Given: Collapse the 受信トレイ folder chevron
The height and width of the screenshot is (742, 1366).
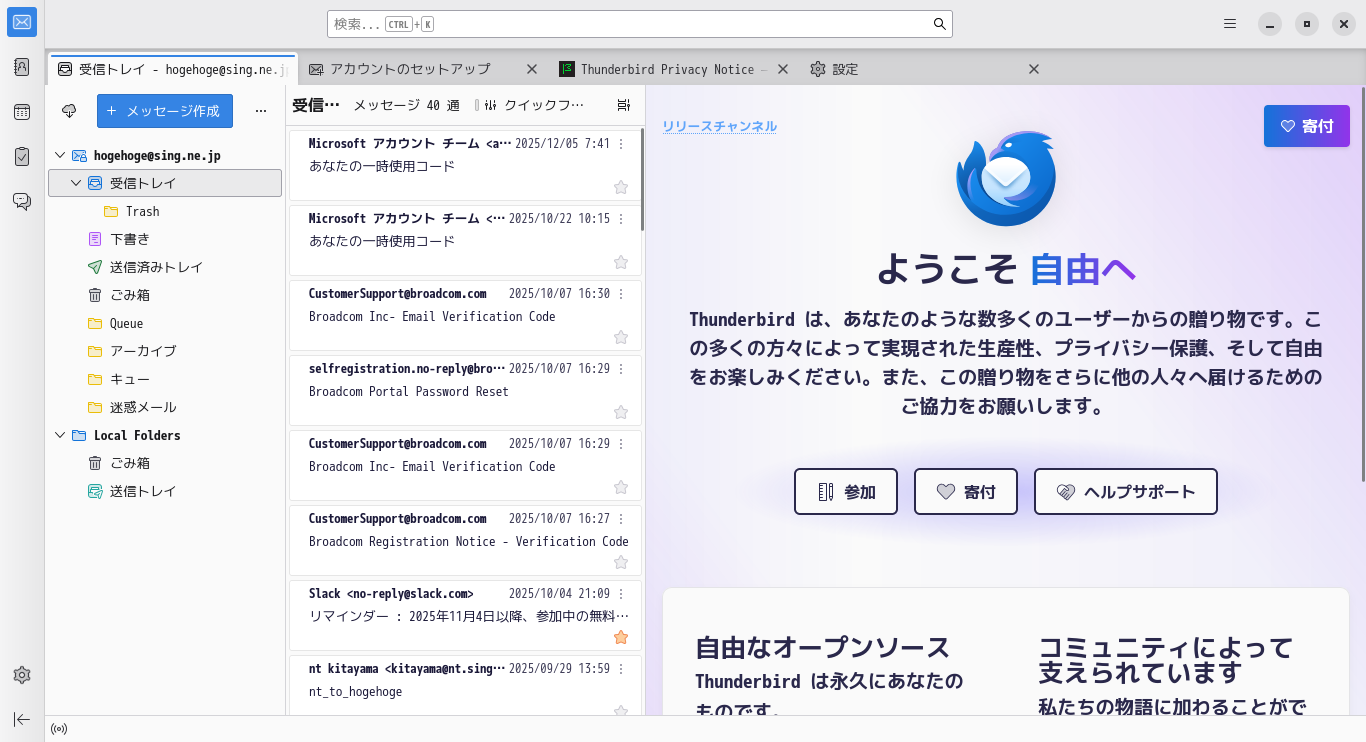Looking at the screenshot, I should [x=76, y=183].
